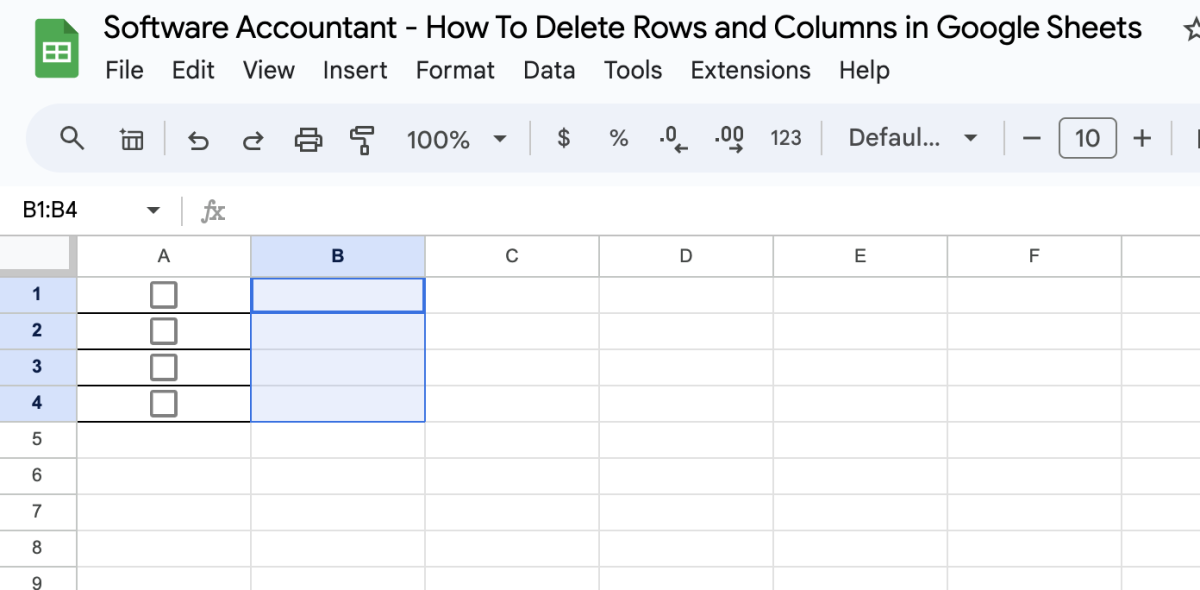Viewport: 1200px width, 590px height.
Task: Format as currency with dollar icon
Action: pyautogui.click(x=564, y=138)
